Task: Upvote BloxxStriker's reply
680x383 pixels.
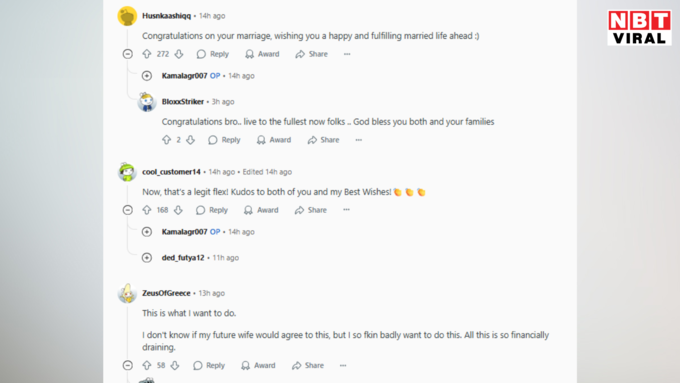Action: (167, 140)
